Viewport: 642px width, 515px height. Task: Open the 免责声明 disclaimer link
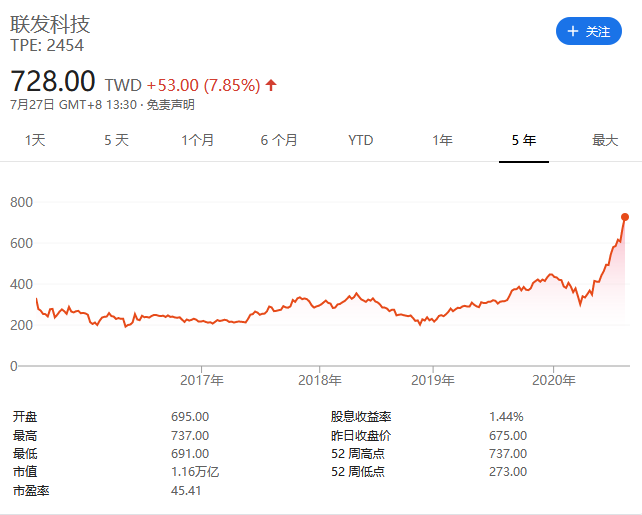(171, 105)
